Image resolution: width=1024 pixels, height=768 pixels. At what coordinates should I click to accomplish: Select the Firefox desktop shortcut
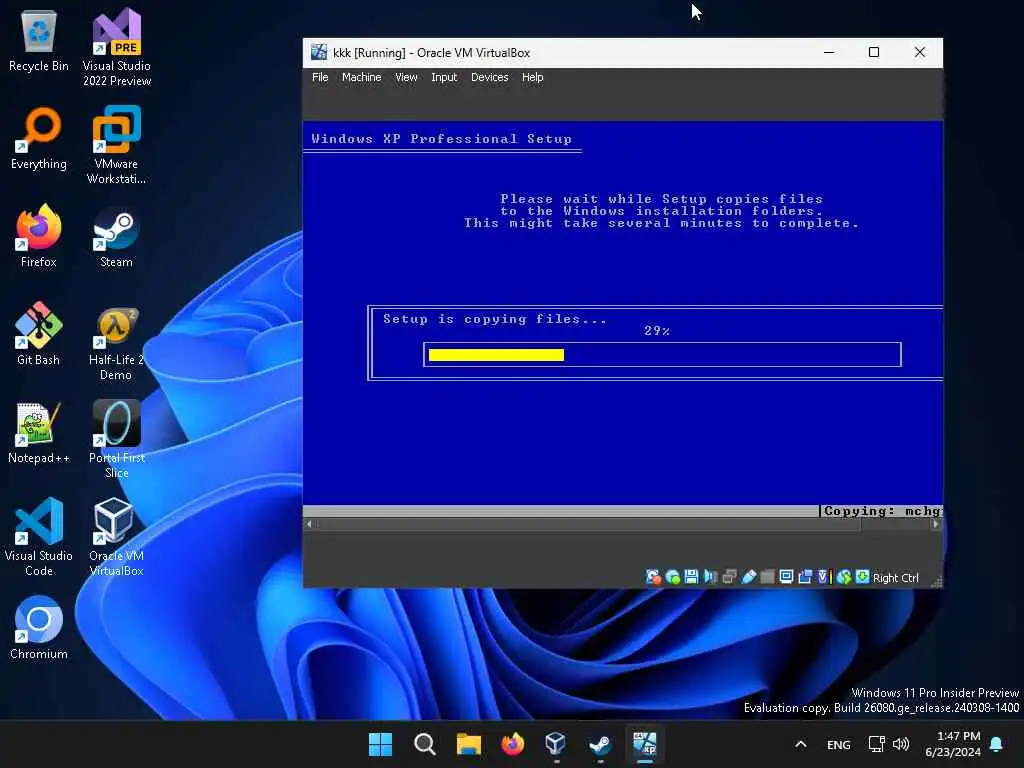[x=39, y=236]
